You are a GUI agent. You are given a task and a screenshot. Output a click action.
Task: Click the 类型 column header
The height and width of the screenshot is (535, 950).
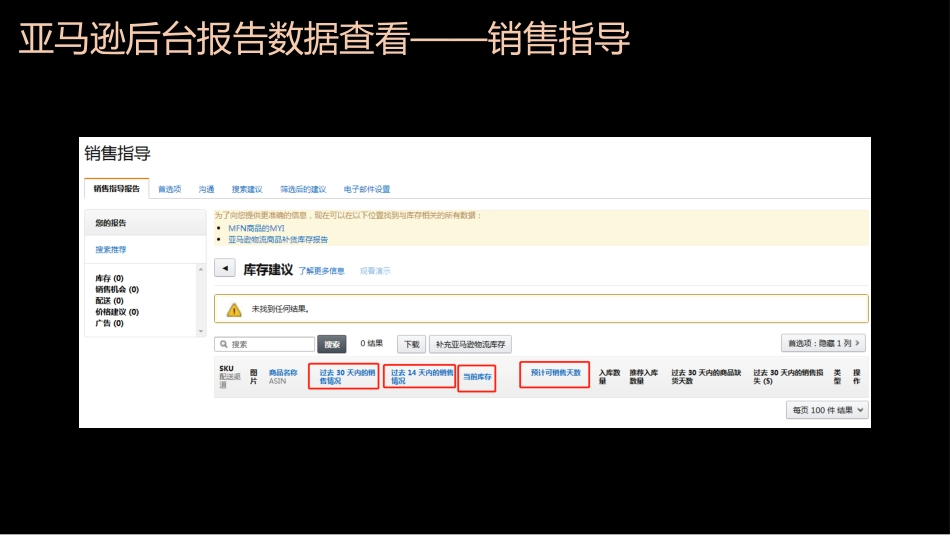coord(837,376)
